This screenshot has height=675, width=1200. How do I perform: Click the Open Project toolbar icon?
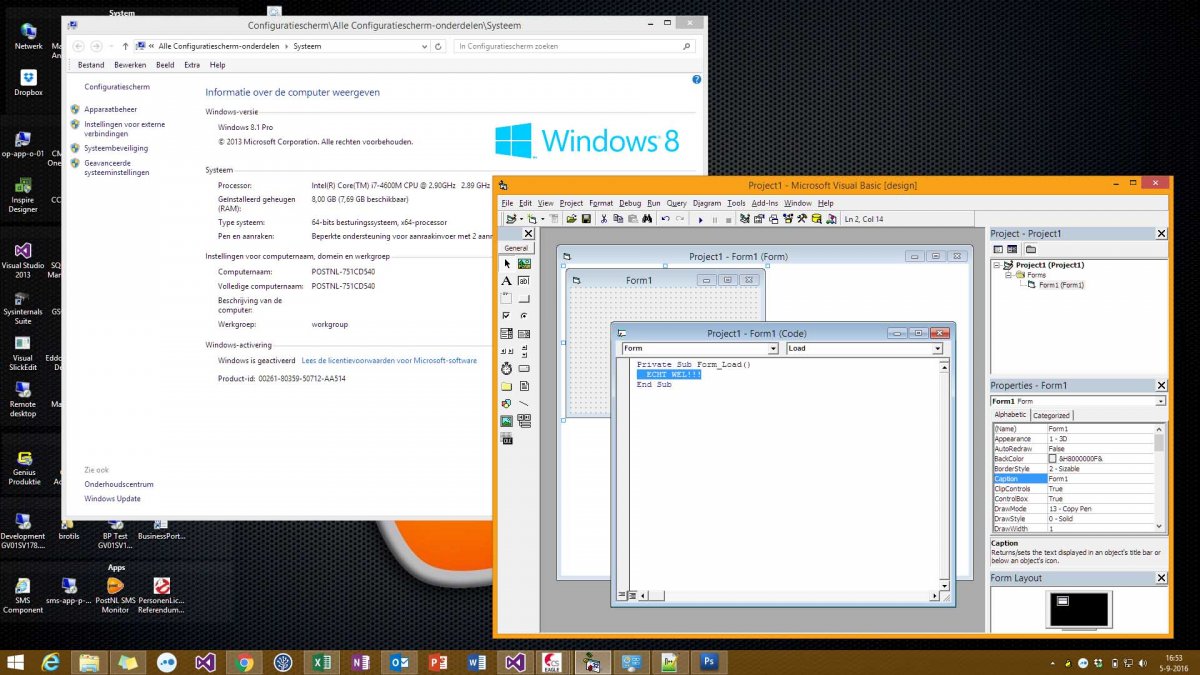[571, 219]
